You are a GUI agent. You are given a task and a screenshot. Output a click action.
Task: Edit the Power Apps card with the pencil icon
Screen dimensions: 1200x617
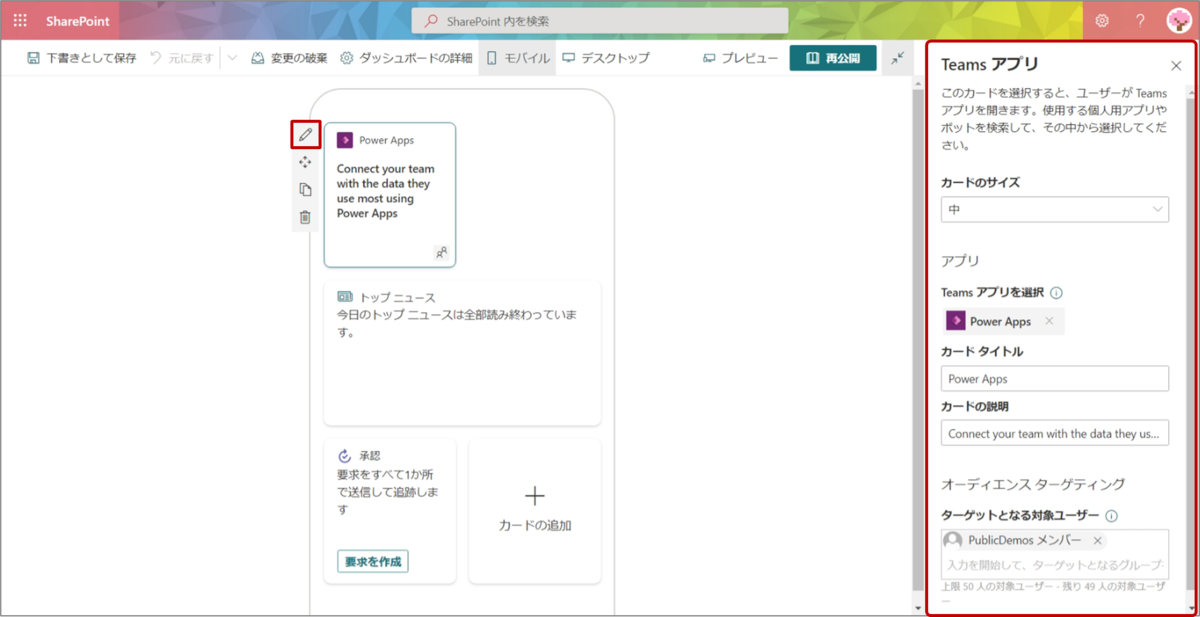[305, 133]
